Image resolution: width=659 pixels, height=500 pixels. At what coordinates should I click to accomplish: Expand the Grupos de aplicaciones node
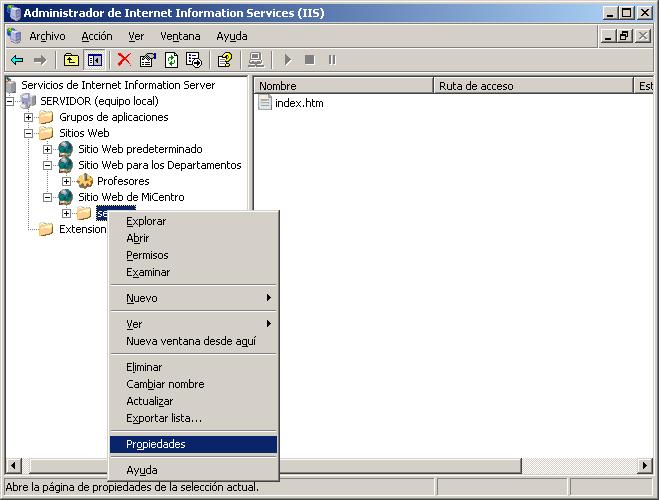pos(28,117)
